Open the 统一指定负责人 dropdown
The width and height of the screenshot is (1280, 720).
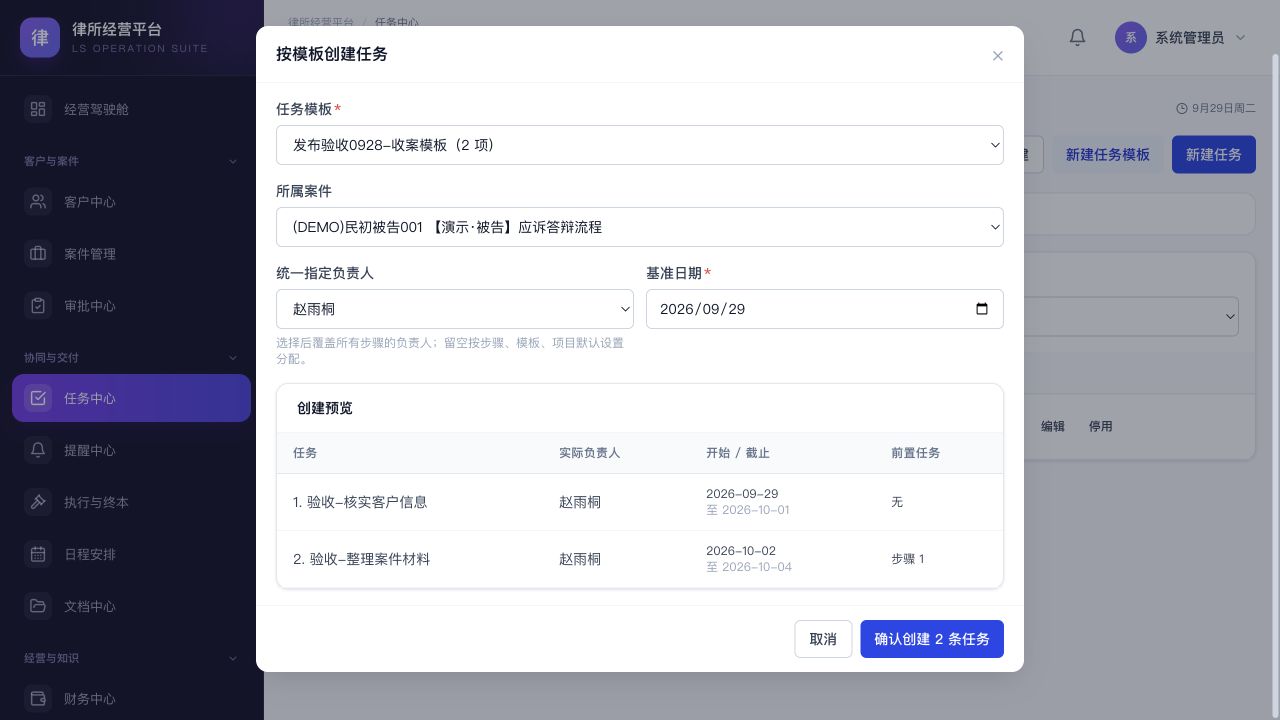(455, 309)
